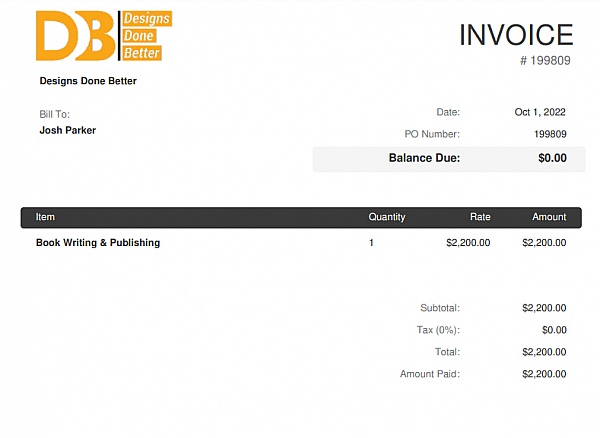The width and height of the screenshot is (600, 438).
Task: Open the Book Writing & Publishing line item
Action: click(98, 243)
